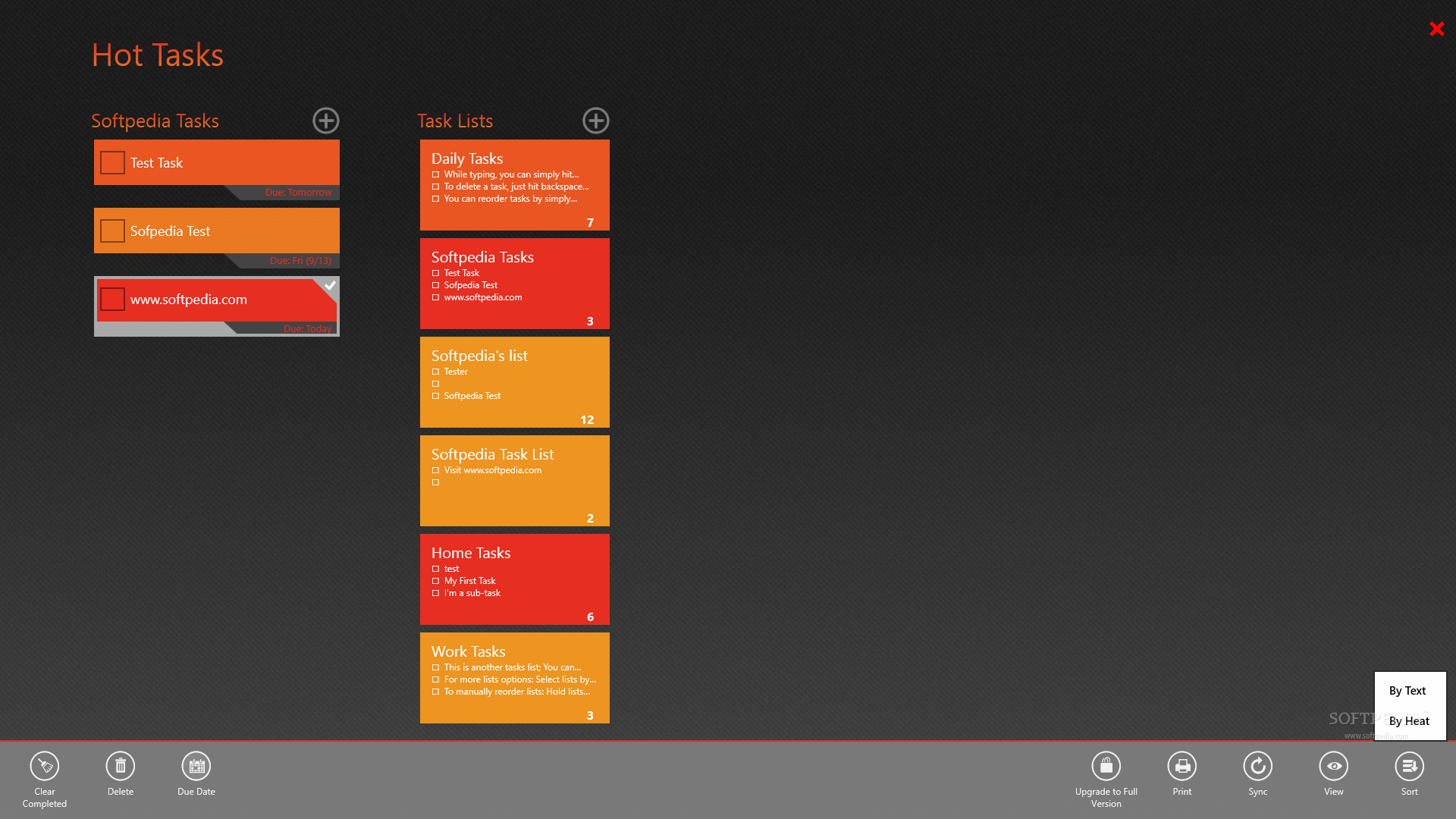
Task: Click the Due: Fri (9/13) label
Action: click(x=301, y=261)
